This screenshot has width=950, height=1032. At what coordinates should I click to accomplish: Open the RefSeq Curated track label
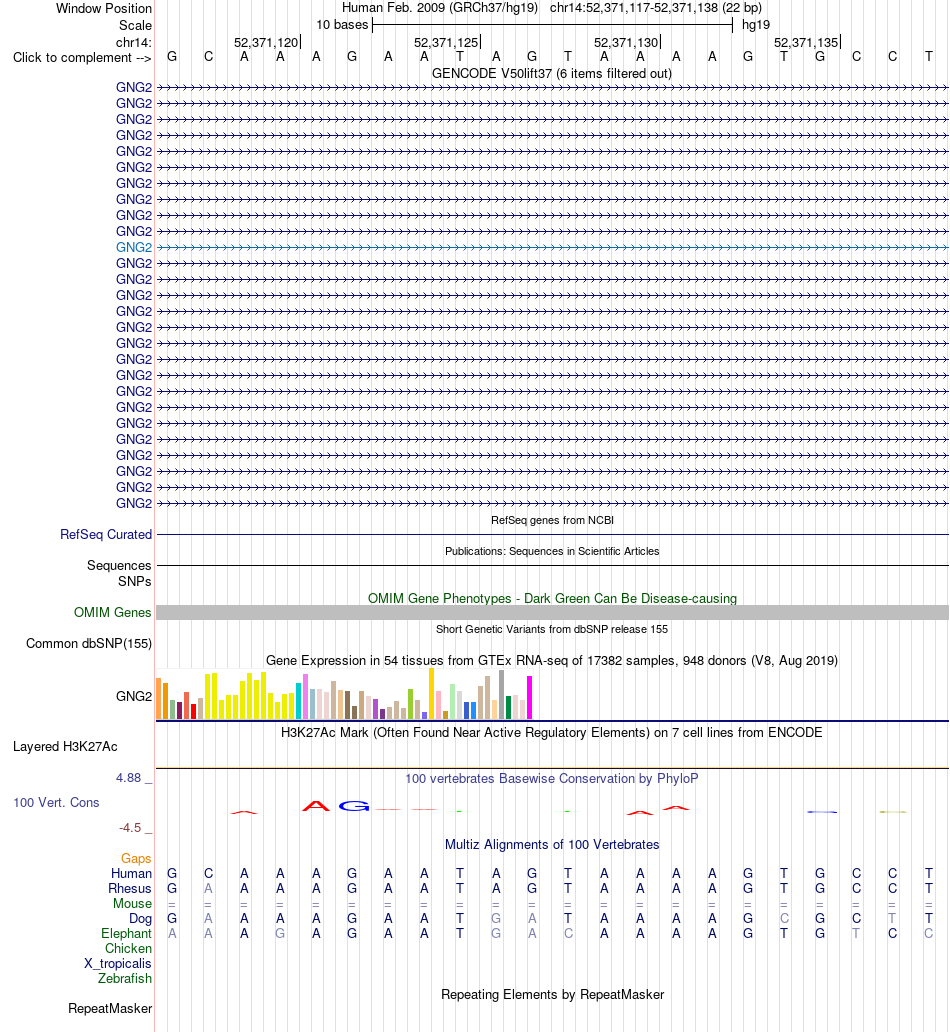[x=106, y=534]
